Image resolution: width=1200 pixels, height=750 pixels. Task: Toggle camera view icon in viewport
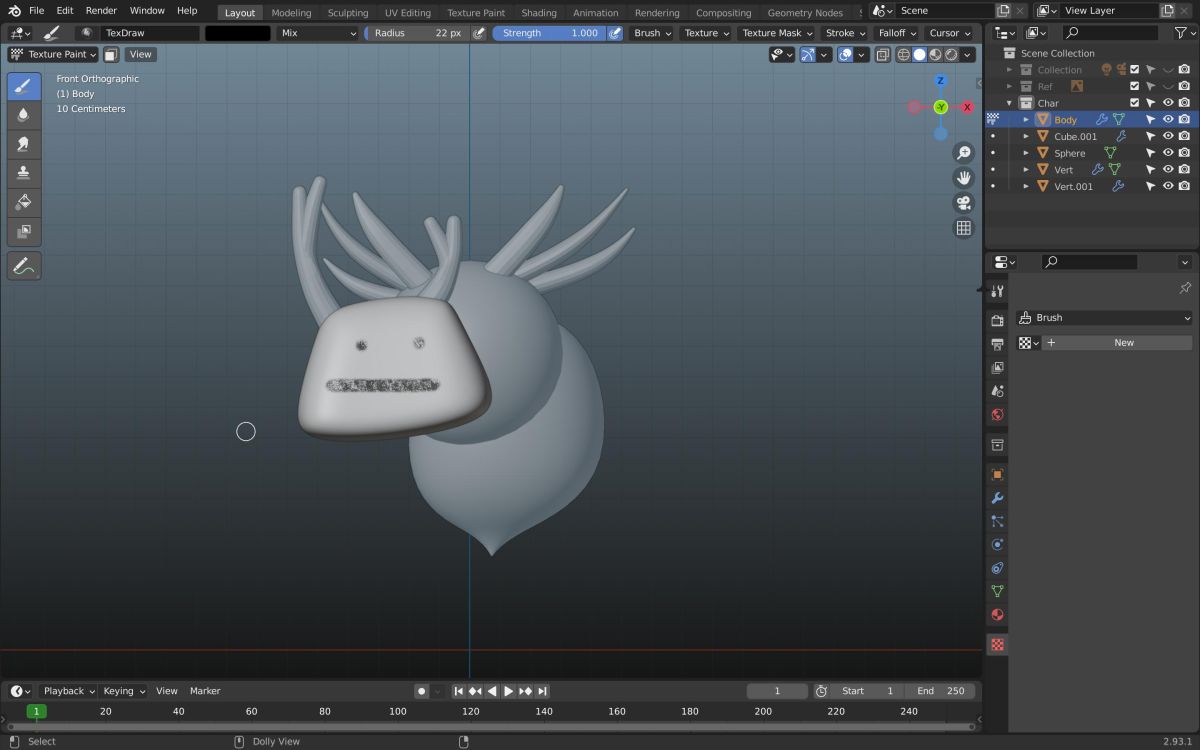[x=964, y=203]
